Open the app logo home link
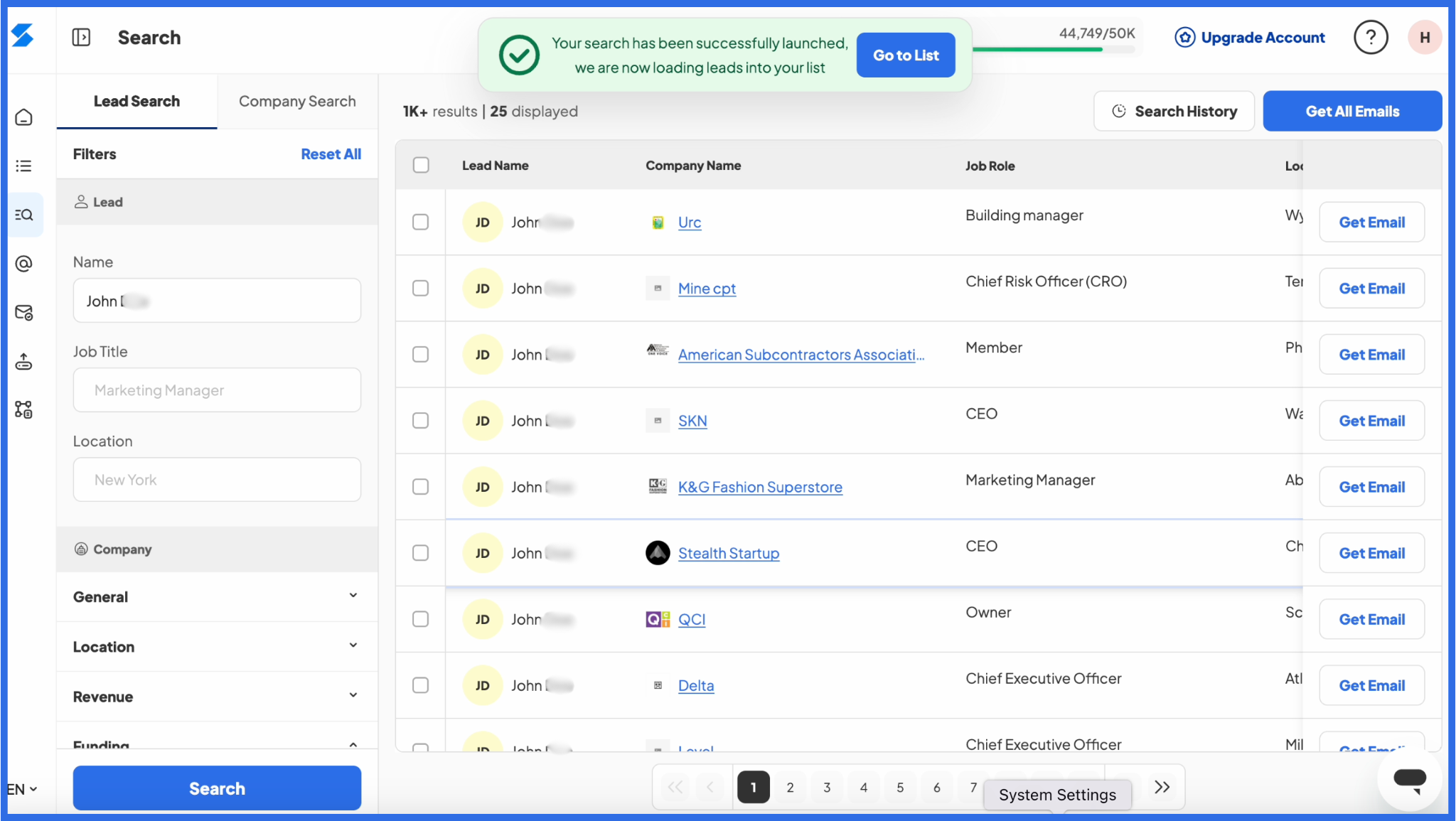 pos(23,36)
